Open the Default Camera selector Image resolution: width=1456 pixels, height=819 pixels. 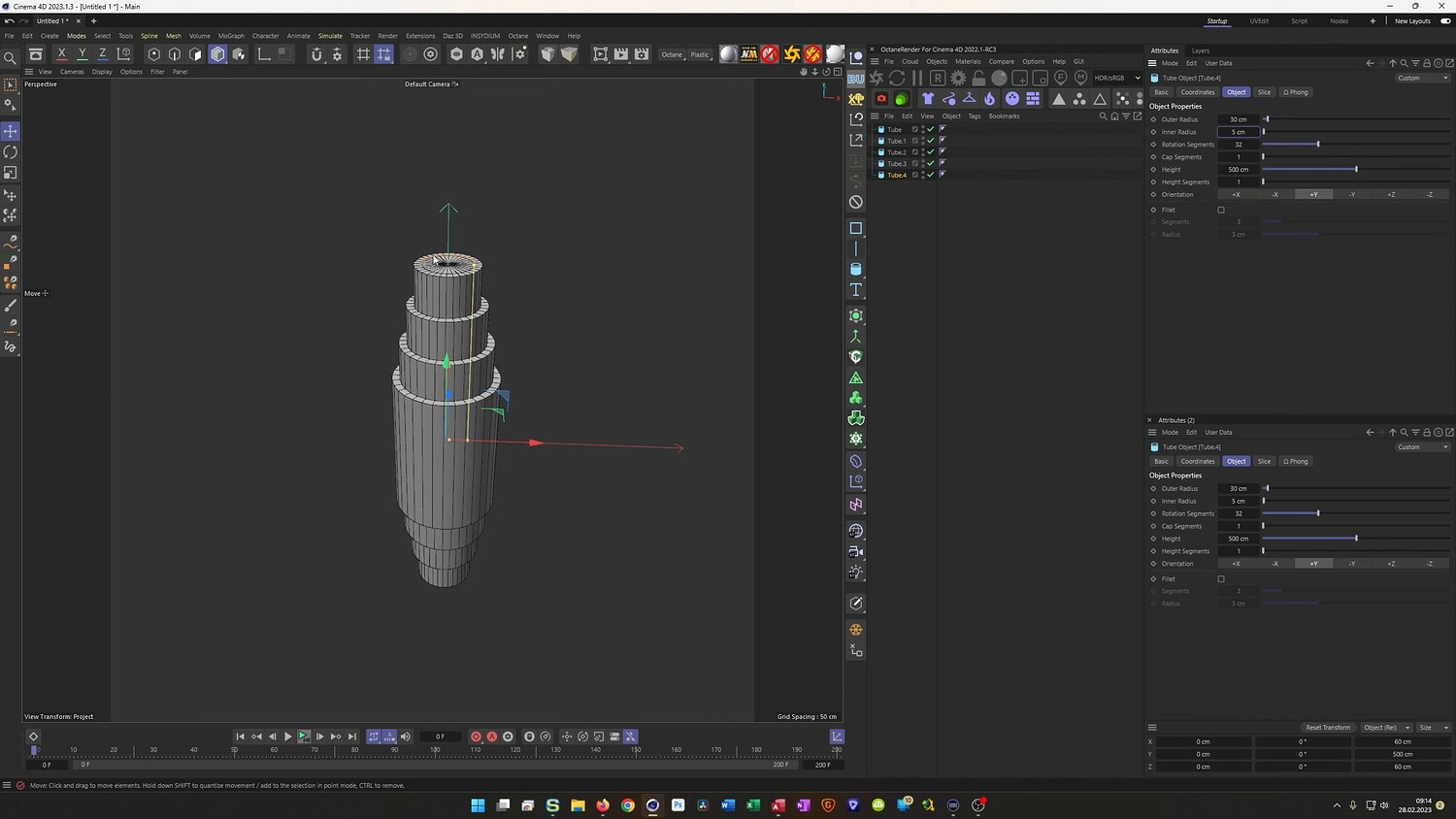431,84
